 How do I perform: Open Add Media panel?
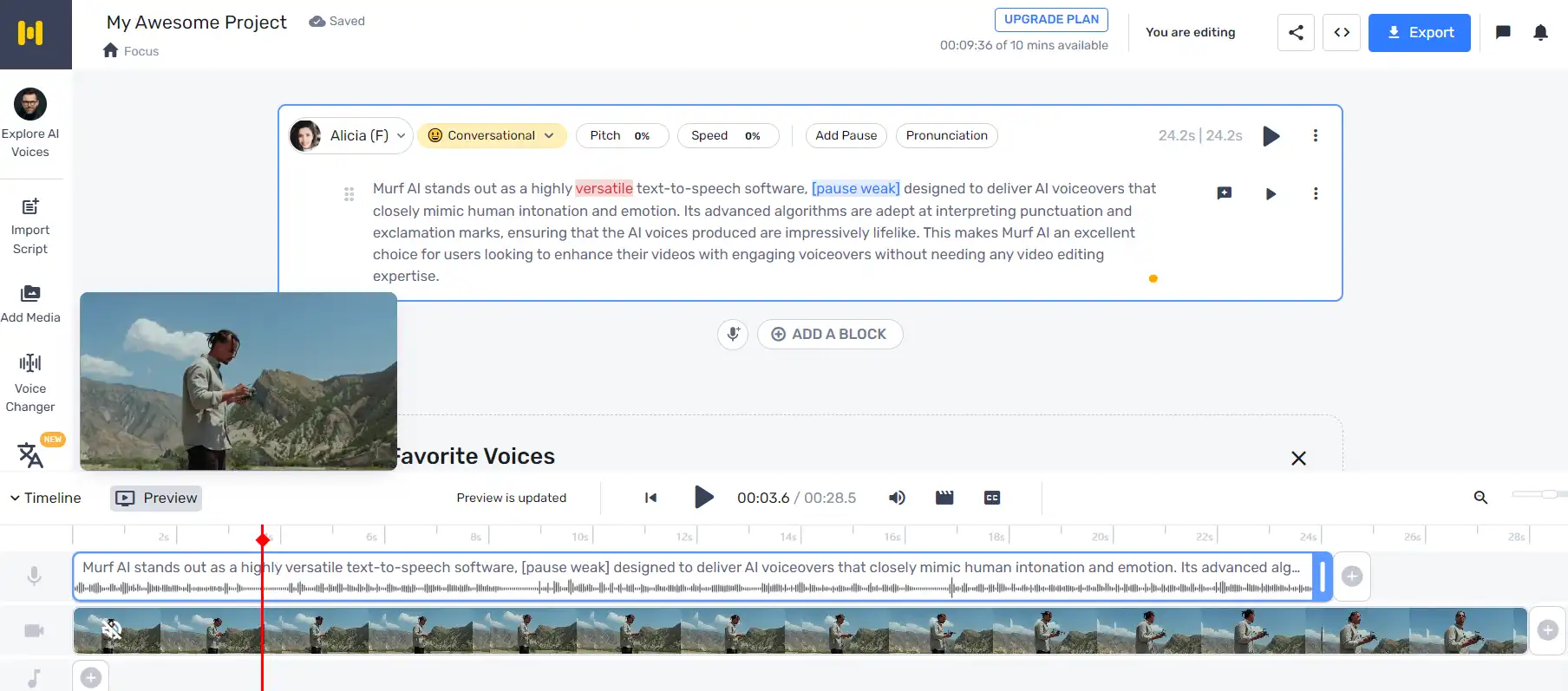tap(30, 303)
